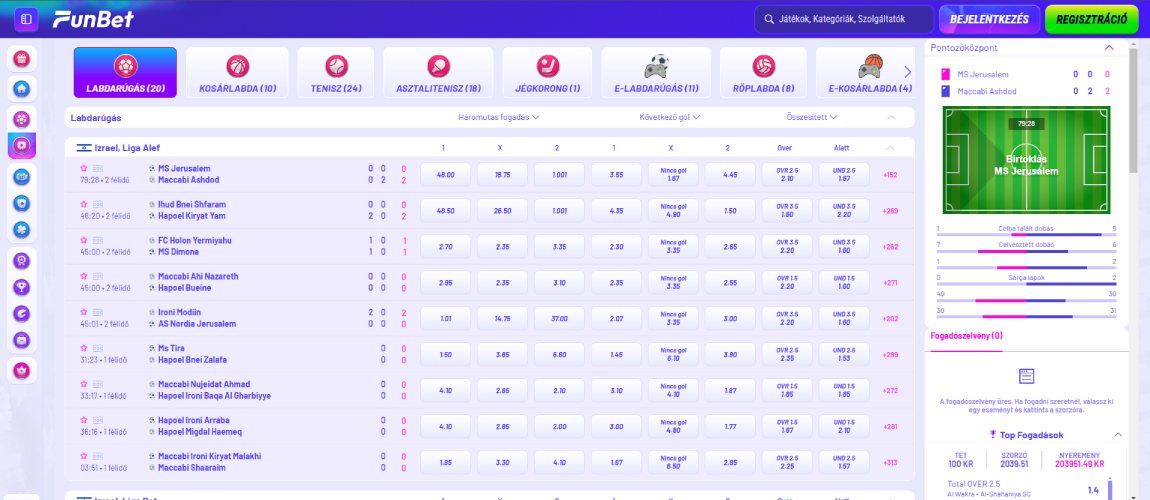
Task: Open the shield icon in sidebar
Action: [22, 203]
